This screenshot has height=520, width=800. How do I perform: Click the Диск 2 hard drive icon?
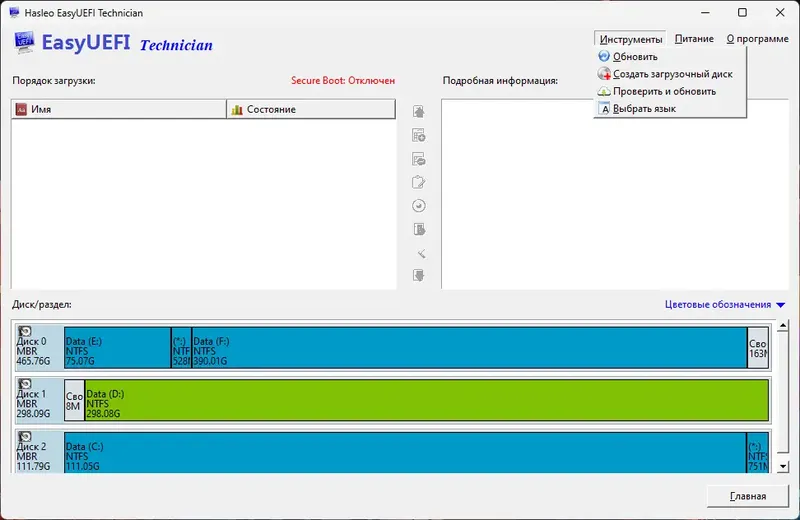click(24, 436)
